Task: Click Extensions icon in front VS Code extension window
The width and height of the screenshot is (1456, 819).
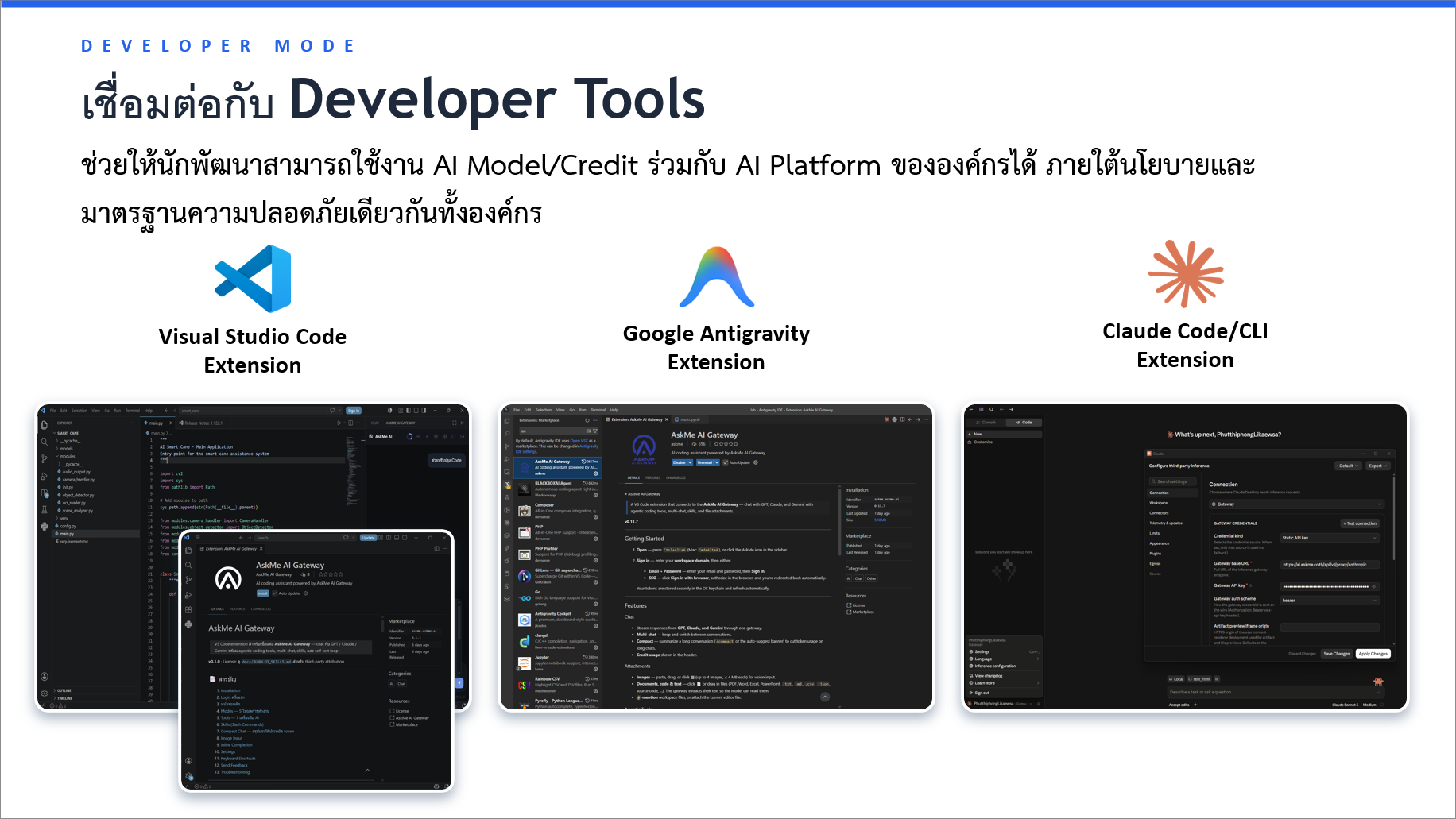Action: click(x=188, y=609)
